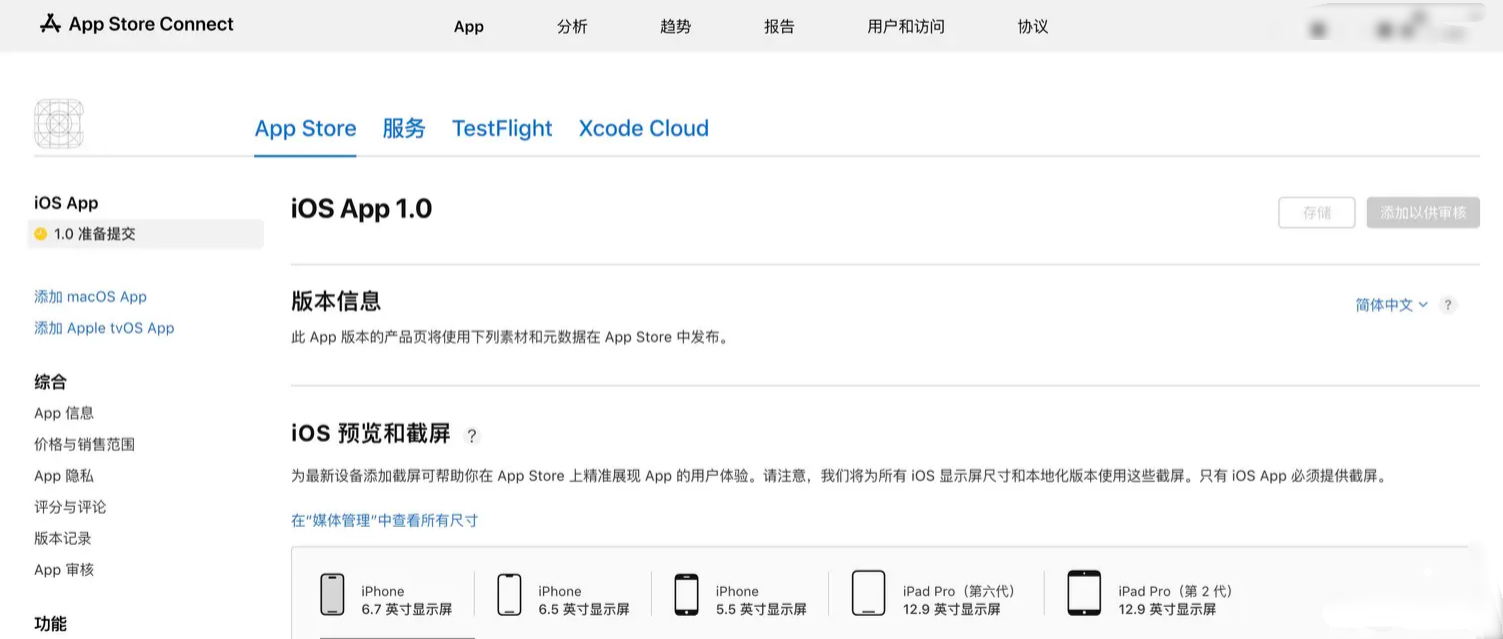
Task: Open 在"媒体管理"中查看所有尺寸 link
Action: (x=384, y=520)
